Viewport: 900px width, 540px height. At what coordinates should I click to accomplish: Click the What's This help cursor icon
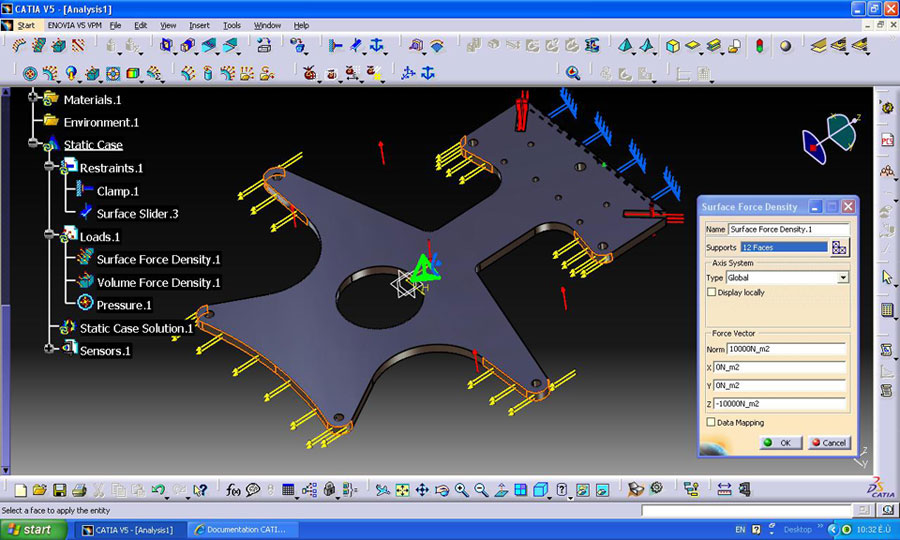pos(200,490)
